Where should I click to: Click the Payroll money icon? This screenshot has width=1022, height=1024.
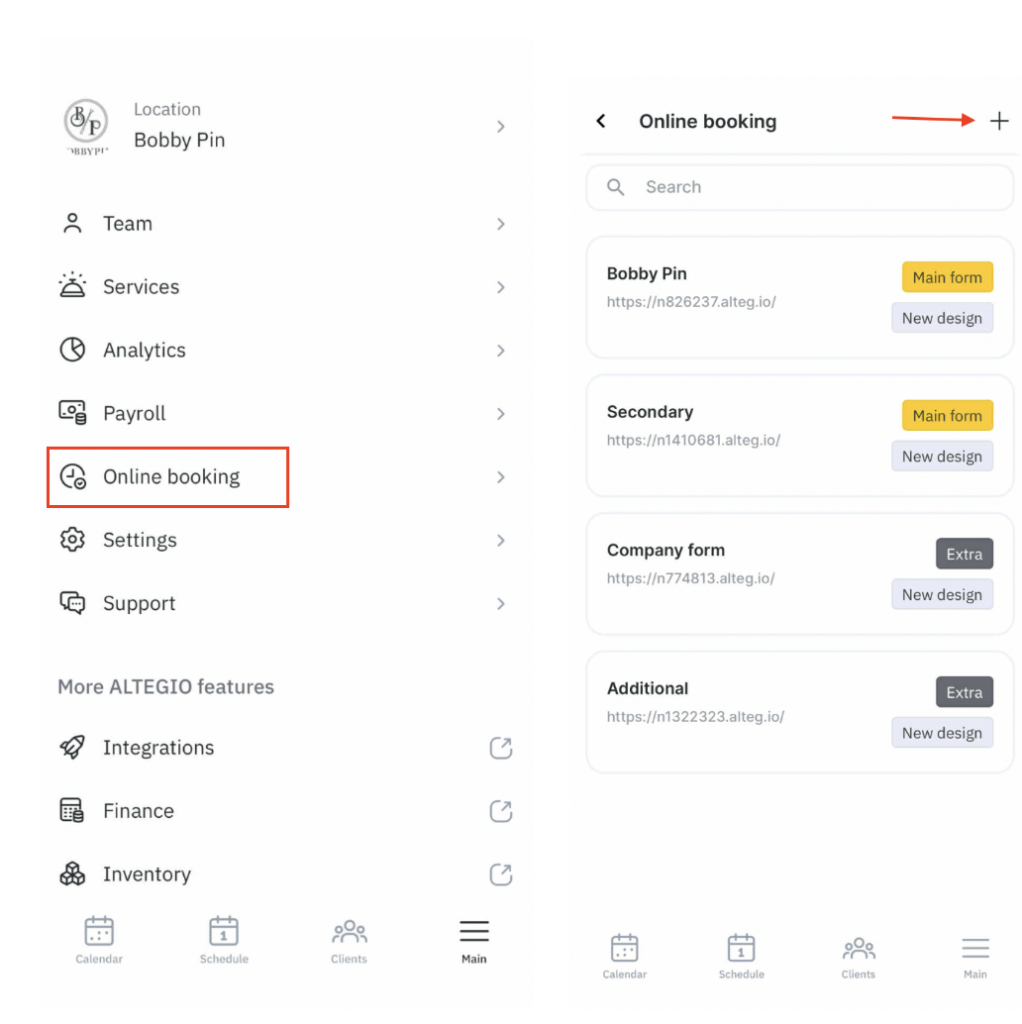[72, 413]
